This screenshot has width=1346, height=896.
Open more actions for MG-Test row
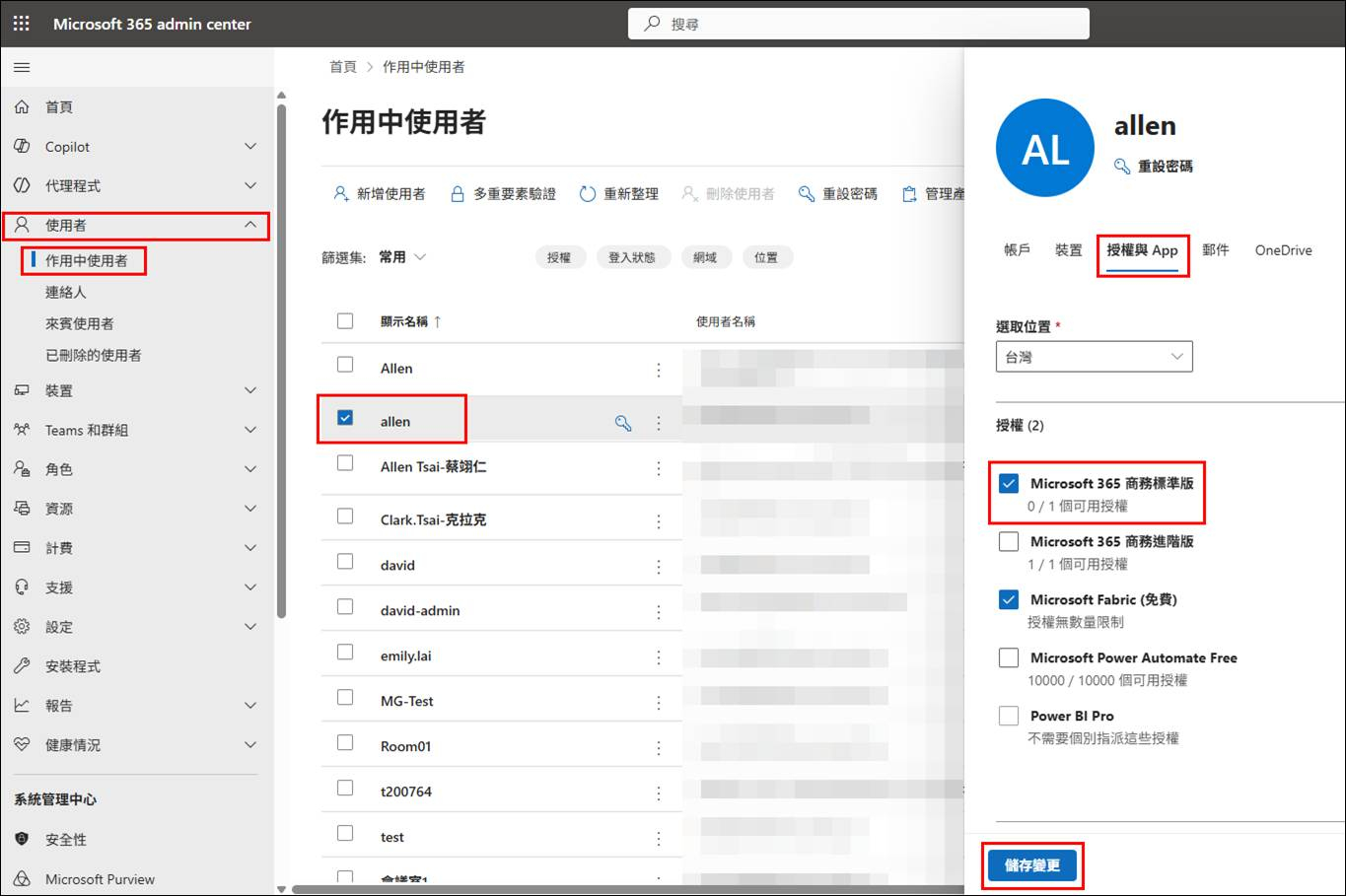[659, 703]
